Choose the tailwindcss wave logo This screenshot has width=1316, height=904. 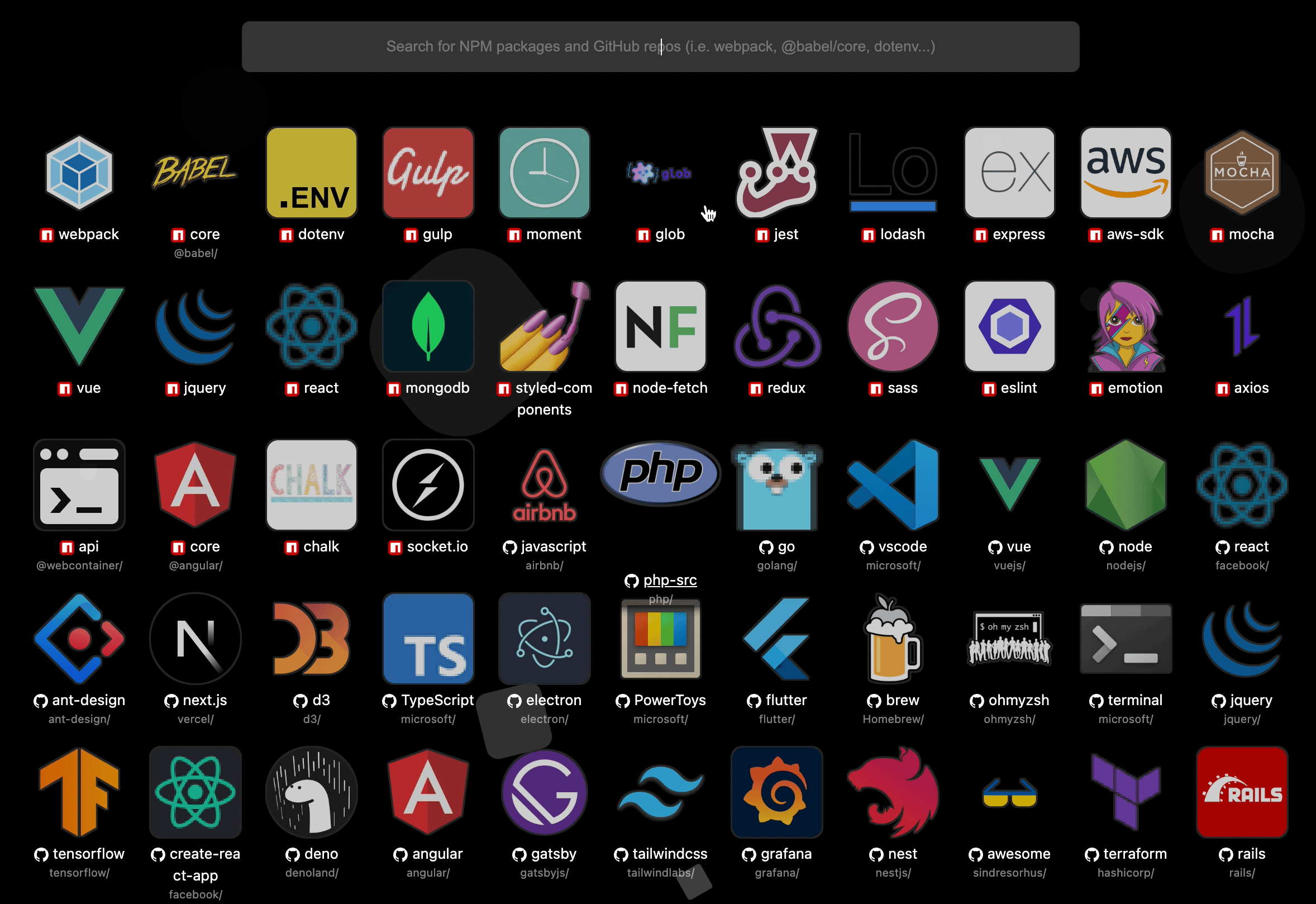click(x=660, y=792)
